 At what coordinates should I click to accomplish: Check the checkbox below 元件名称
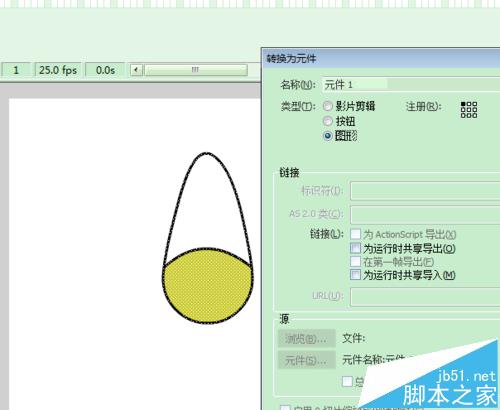pyautogui.click(x=347, y=381)
